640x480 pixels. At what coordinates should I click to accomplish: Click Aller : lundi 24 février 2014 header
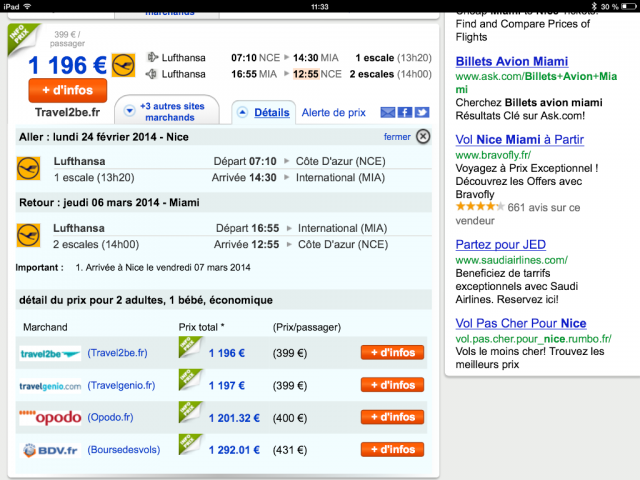coord(104,137)
